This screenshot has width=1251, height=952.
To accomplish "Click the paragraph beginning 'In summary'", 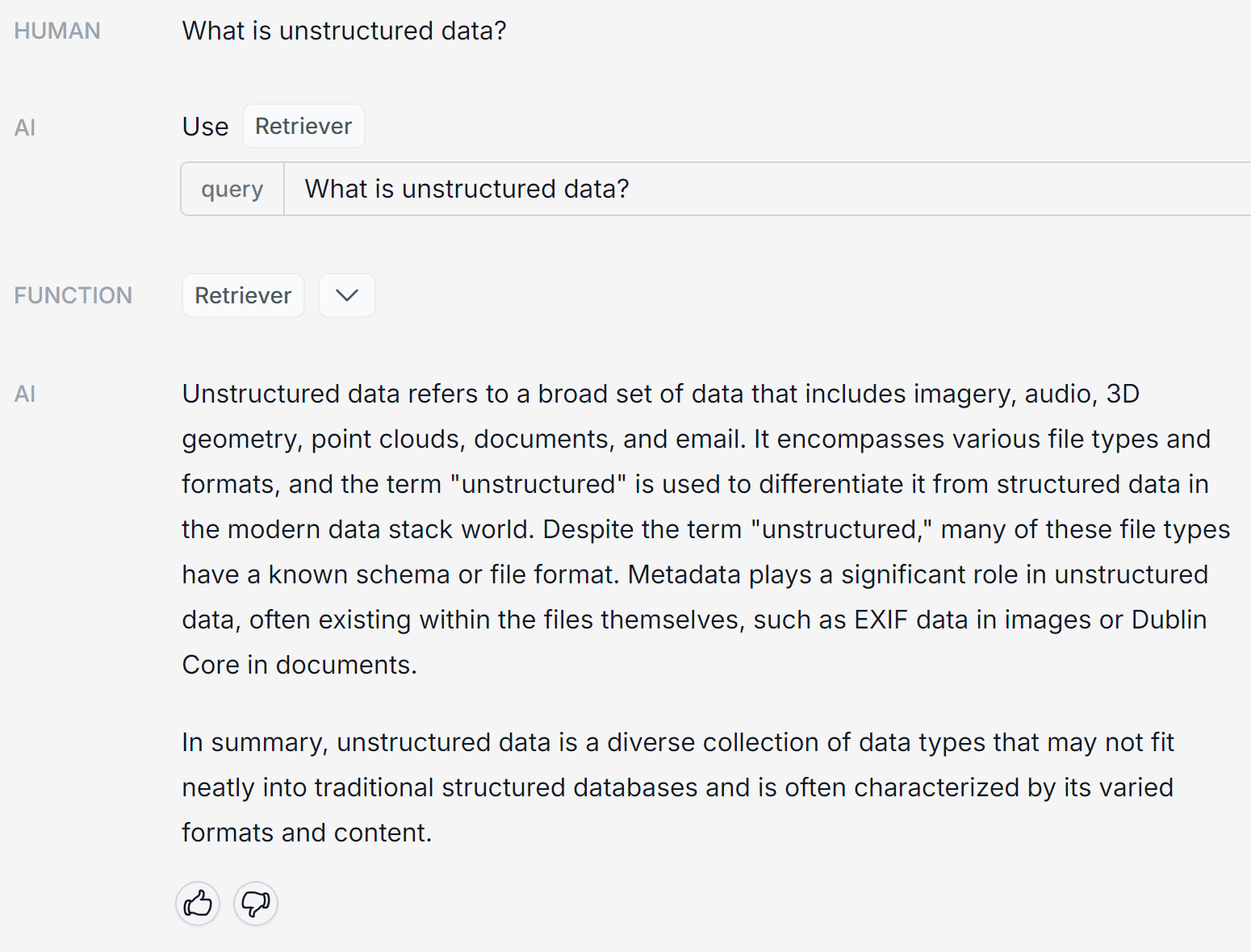I will 678,787.
